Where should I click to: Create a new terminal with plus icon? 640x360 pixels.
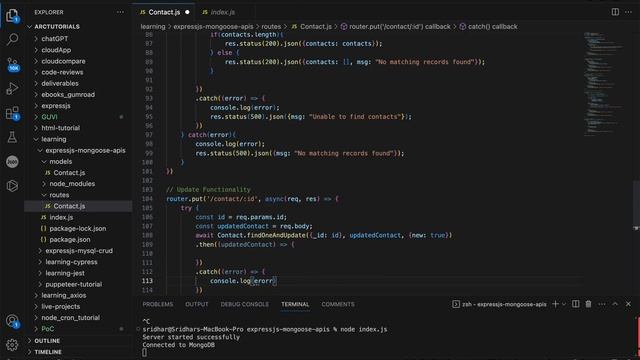(x=555, y=304)
